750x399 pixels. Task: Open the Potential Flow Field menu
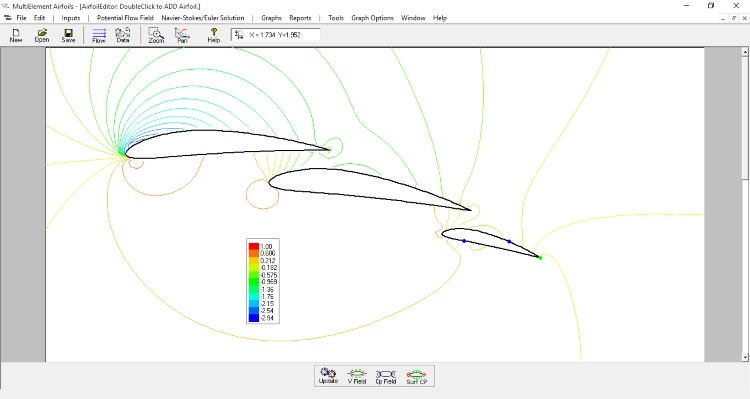[125, 18]
